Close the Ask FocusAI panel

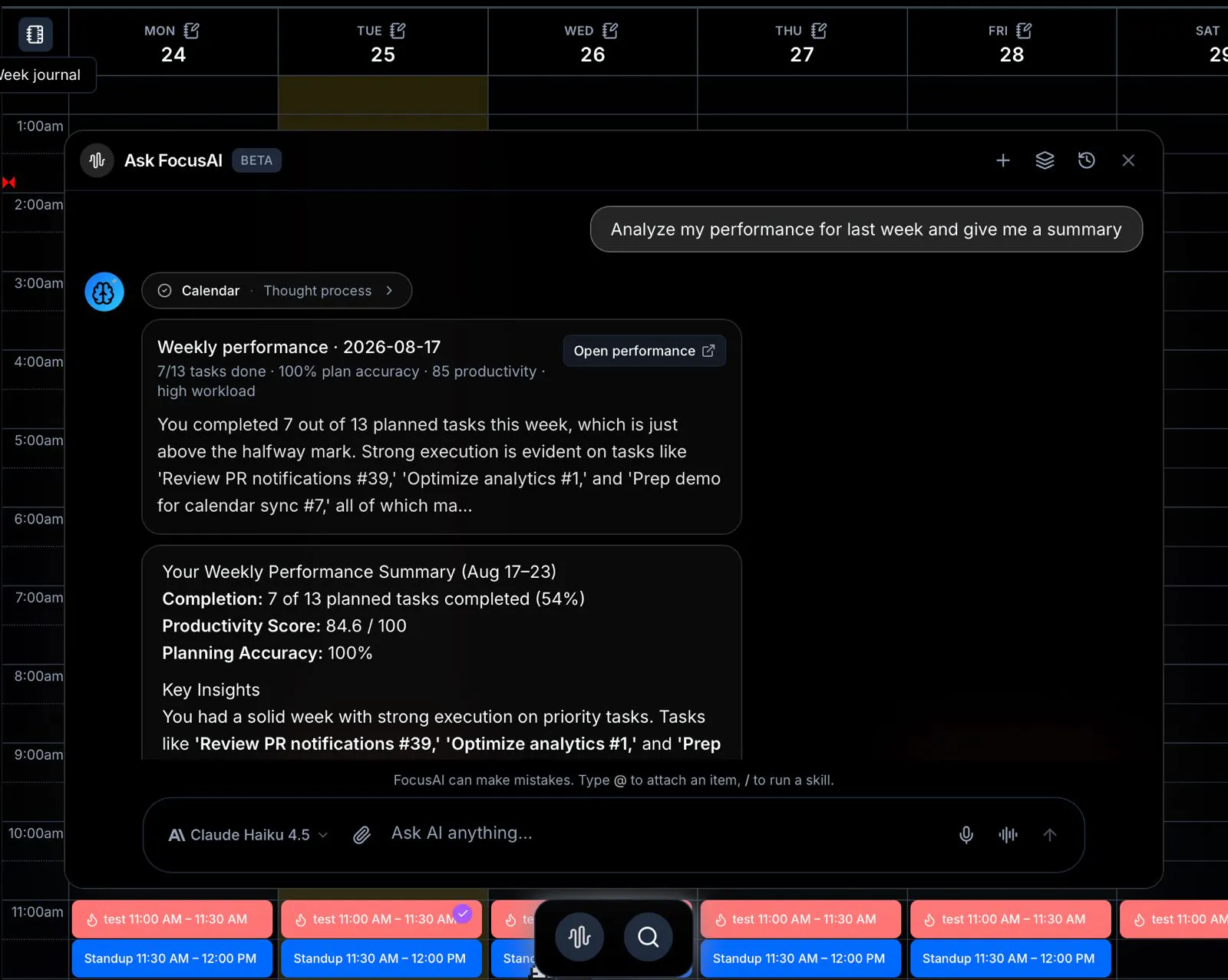coord(1128,160)
